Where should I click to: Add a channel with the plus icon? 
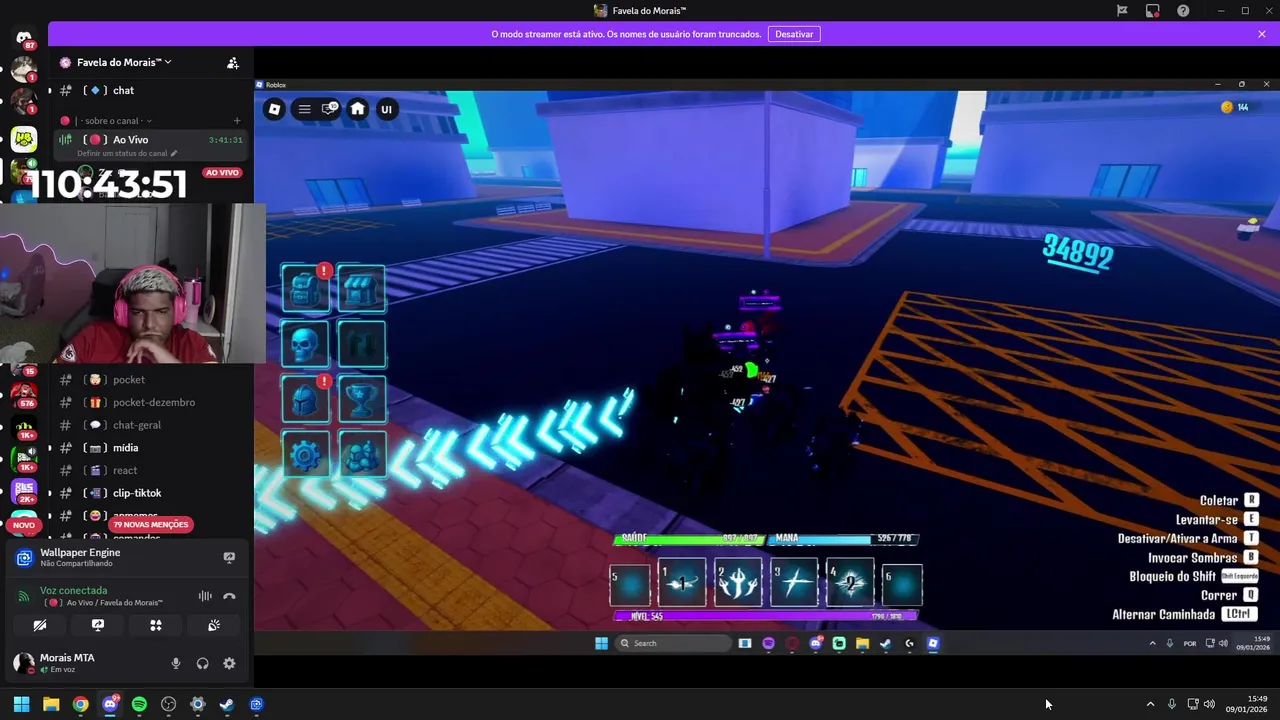click(237, 121)
